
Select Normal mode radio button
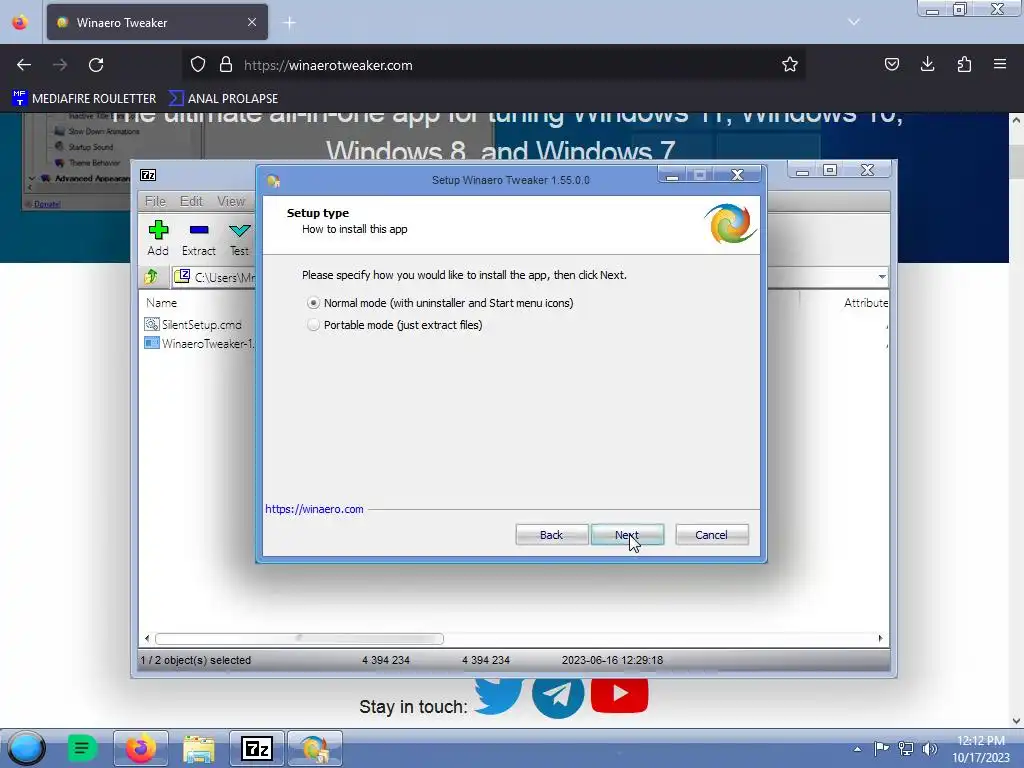tap(313, 303)
